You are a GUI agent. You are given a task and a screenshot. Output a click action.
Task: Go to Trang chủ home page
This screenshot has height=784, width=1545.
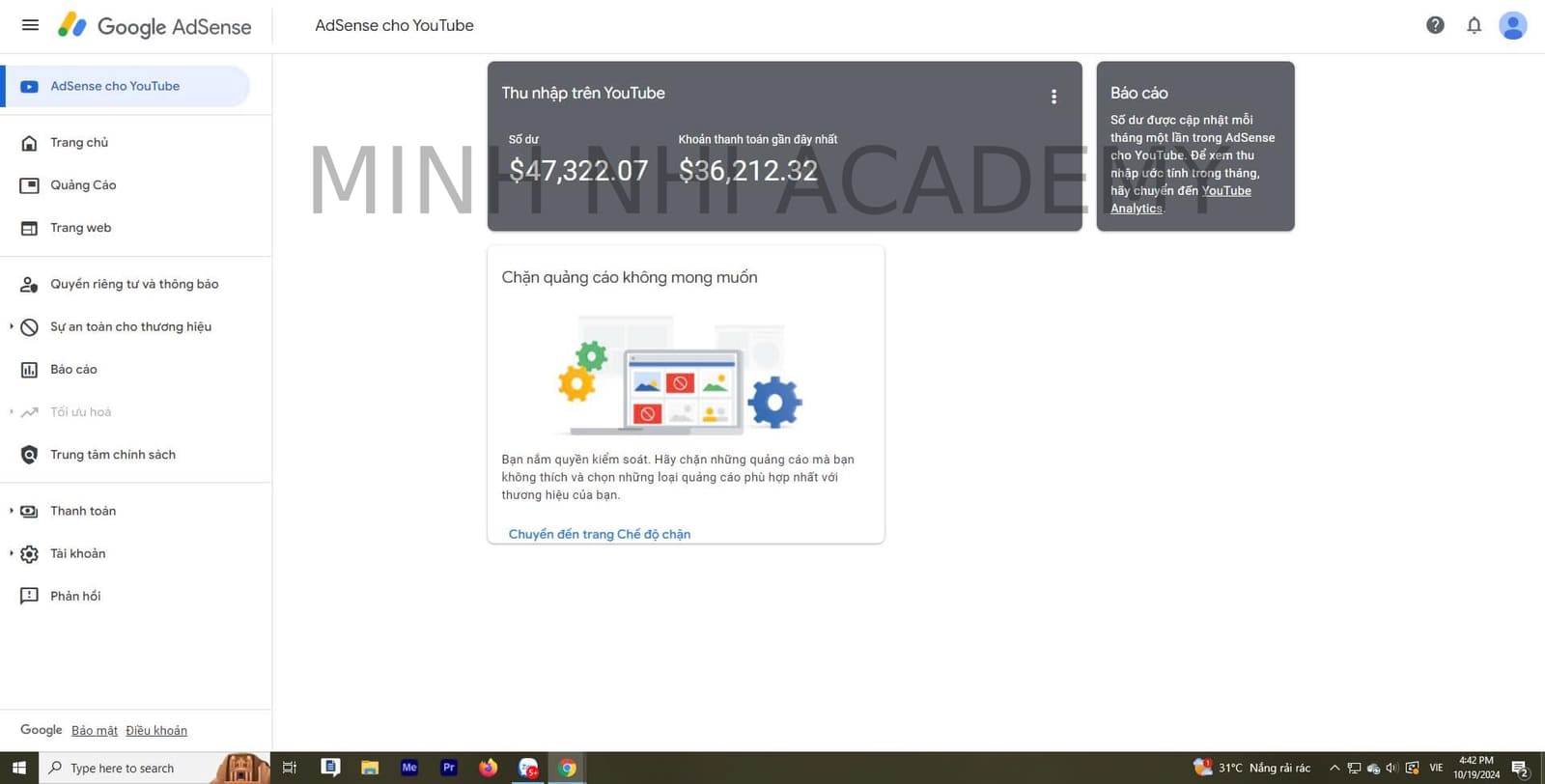pos(79,142)
